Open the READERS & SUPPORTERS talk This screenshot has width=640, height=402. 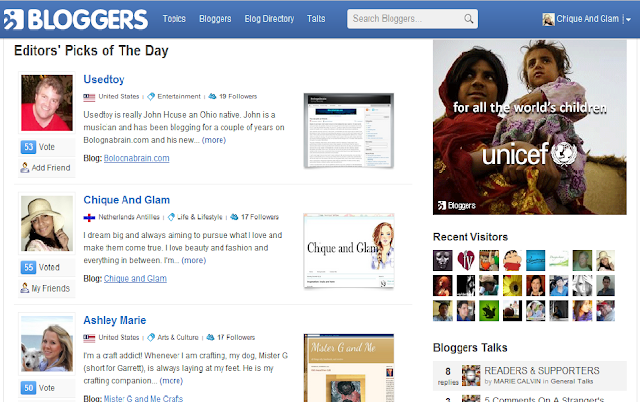(x=542, y=371)
